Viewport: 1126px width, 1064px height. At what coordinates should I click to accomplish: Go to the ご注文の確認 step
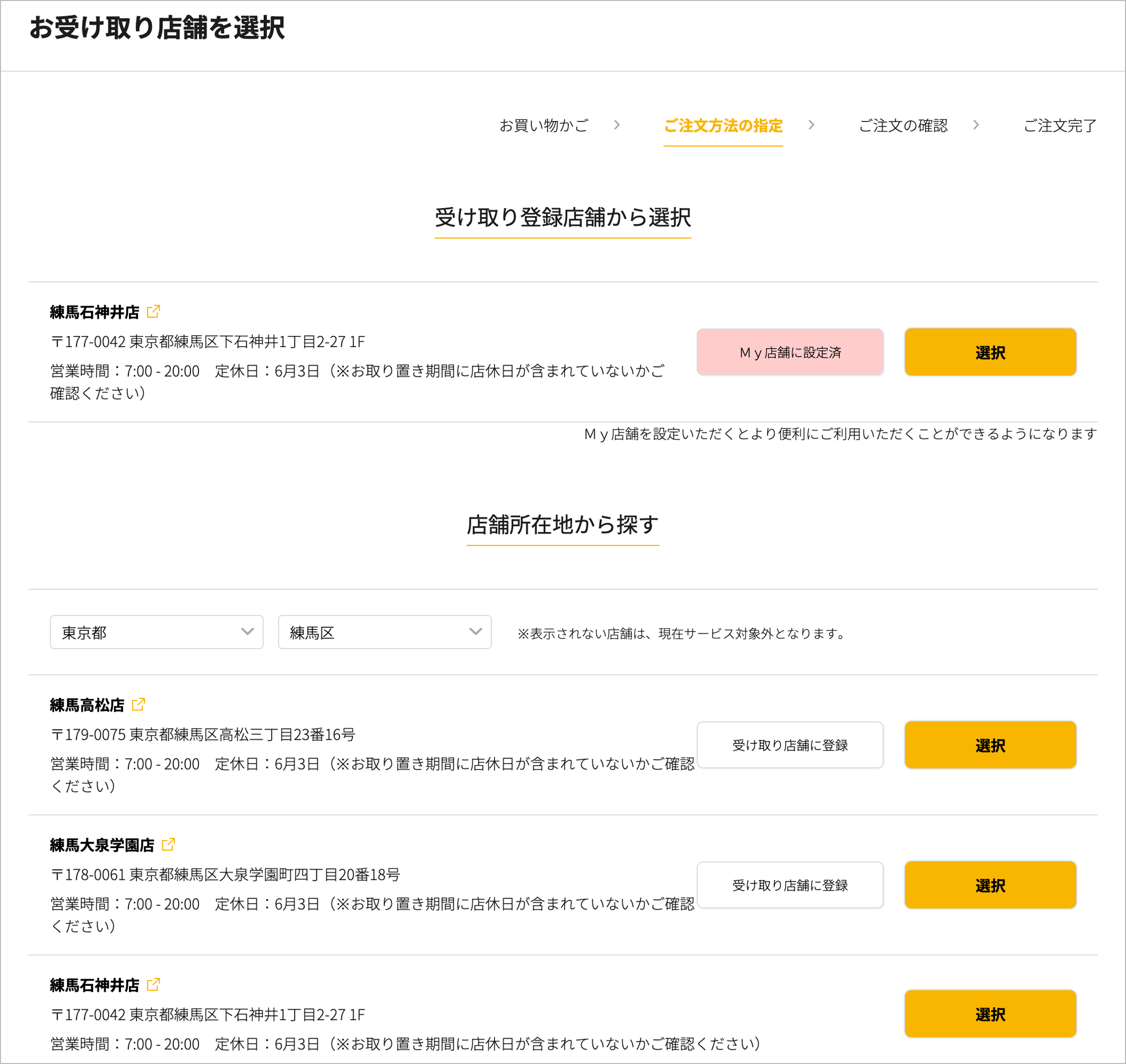903,125
